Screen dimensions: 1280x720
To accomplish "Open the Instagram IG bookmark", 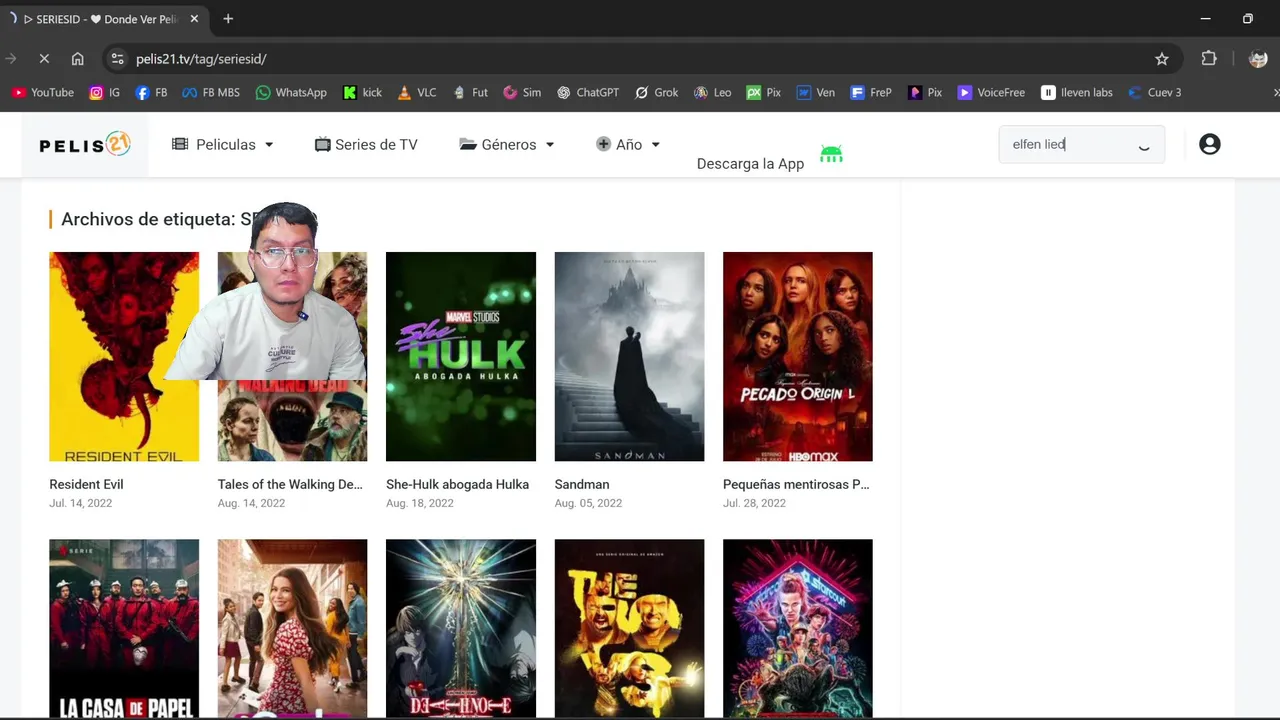I will pos(105,92).
